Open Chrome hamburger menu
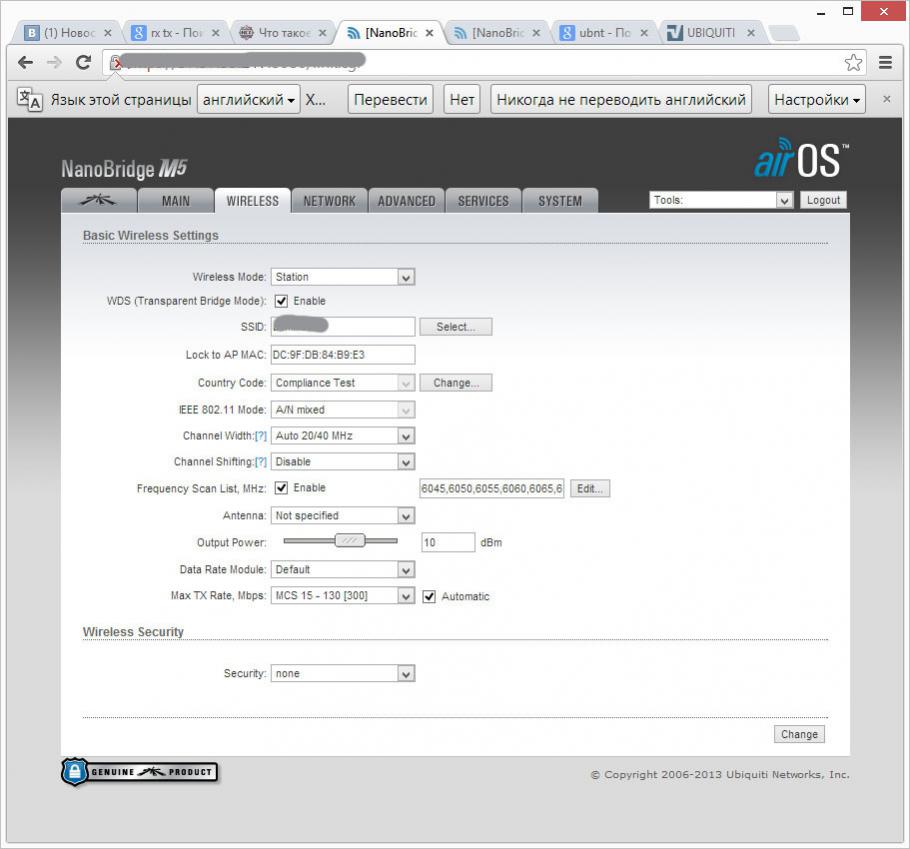This screenshot has height=849, width=910. (885, 63)
